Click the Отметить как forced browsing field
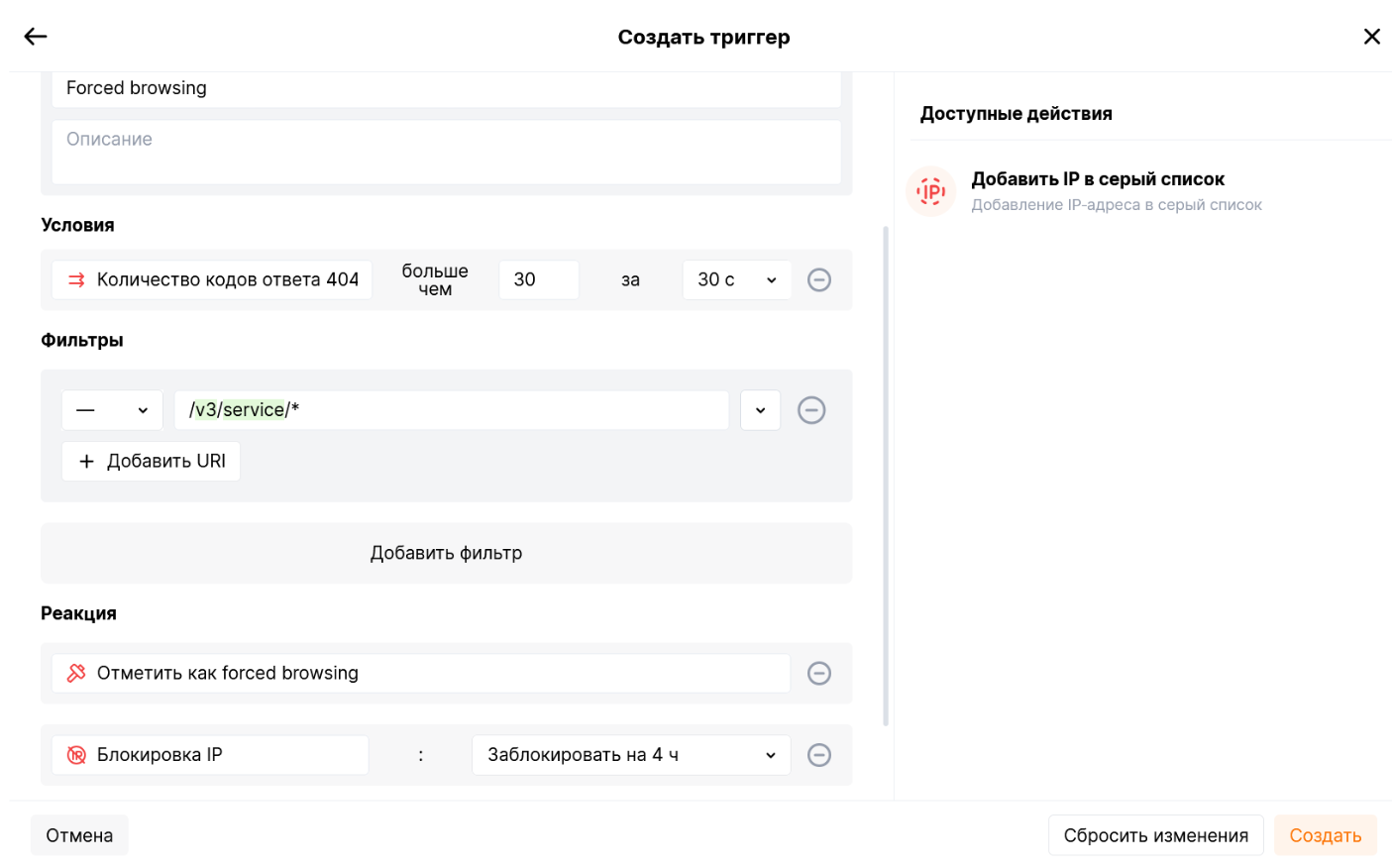1392x868 pixels. coord(421,673)
